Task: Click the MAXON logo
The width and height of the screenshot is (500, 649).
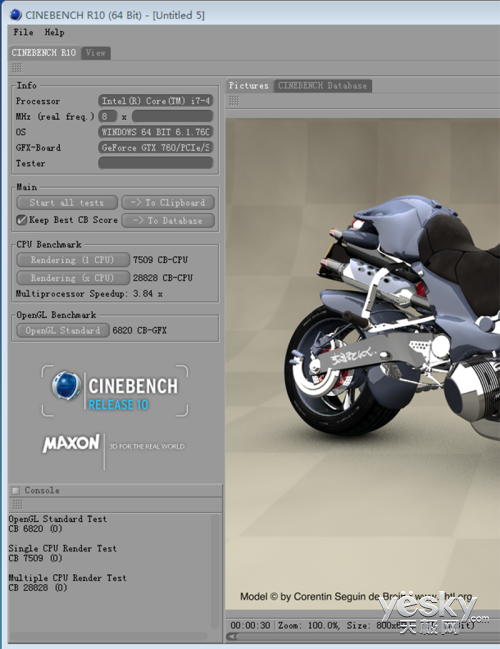Action: coord(71,443)
